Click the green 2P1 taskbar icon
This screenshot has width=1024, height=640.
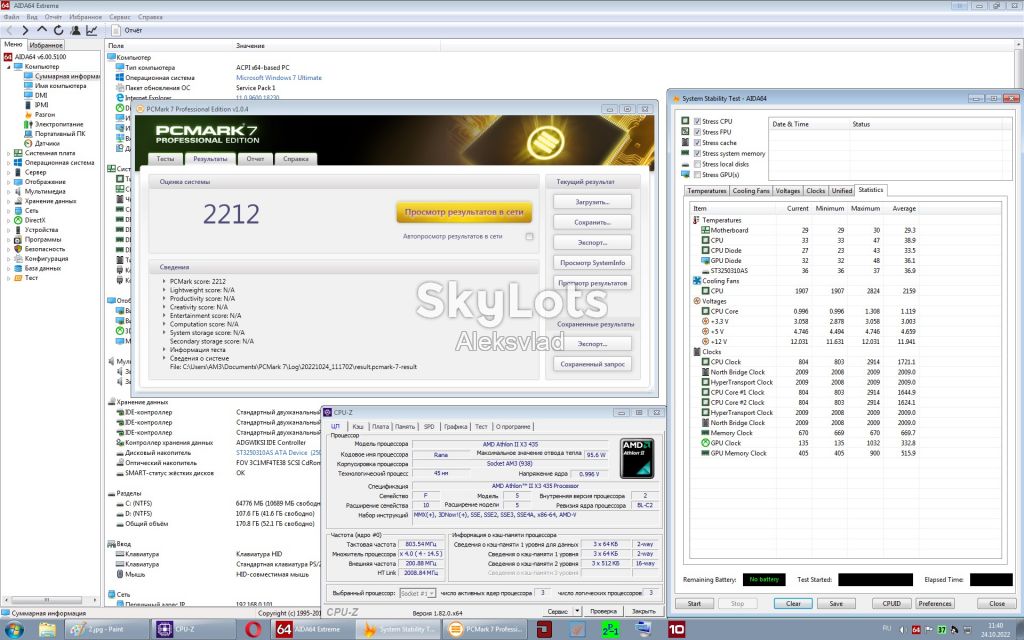coord(610,630)
